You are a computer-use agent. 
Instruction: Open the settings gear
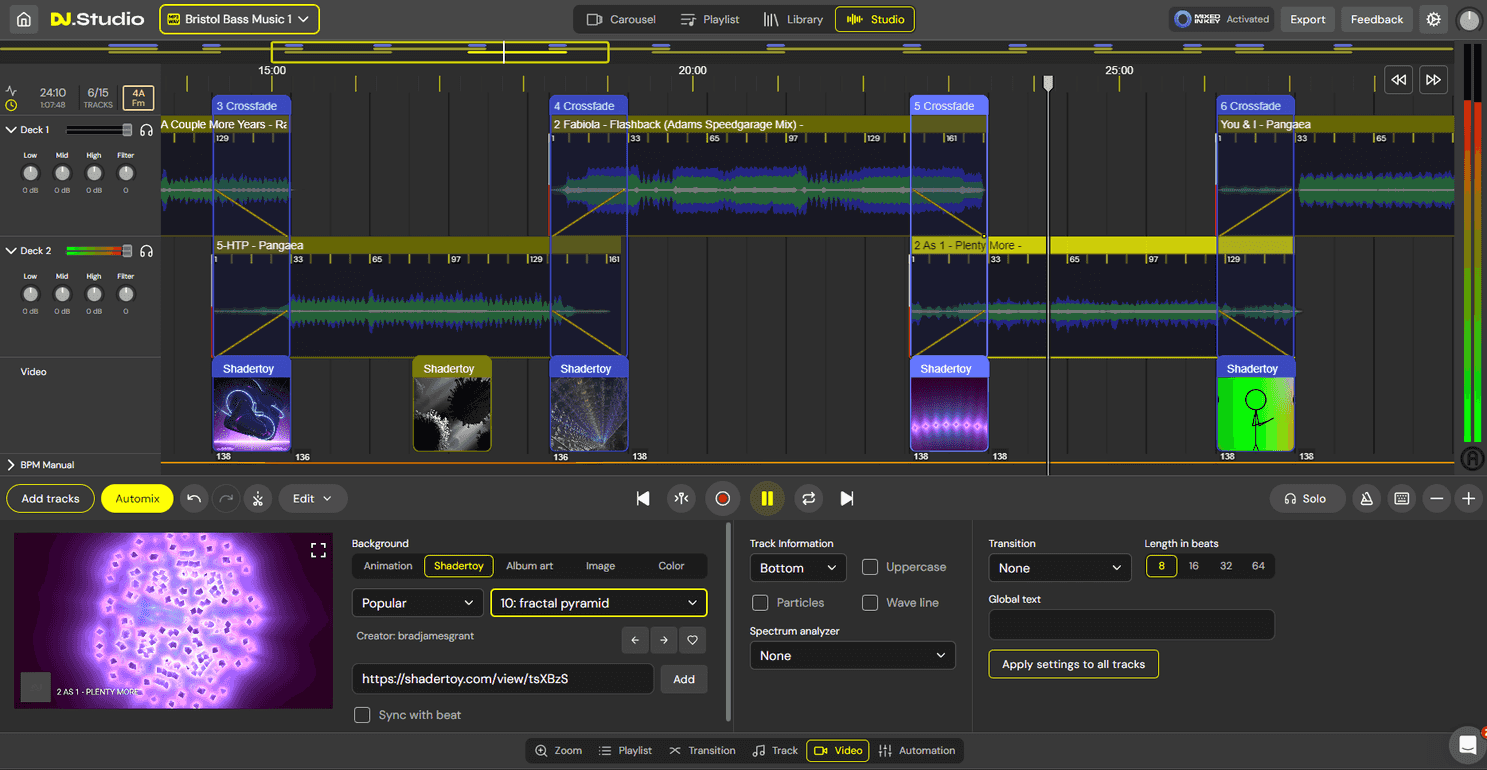(1433, 19)
